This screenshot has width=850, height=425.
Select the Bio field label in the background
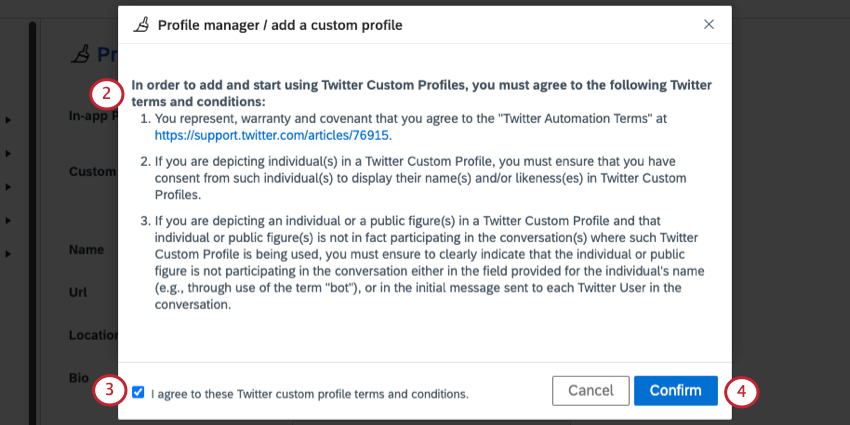tap(79, 378)
